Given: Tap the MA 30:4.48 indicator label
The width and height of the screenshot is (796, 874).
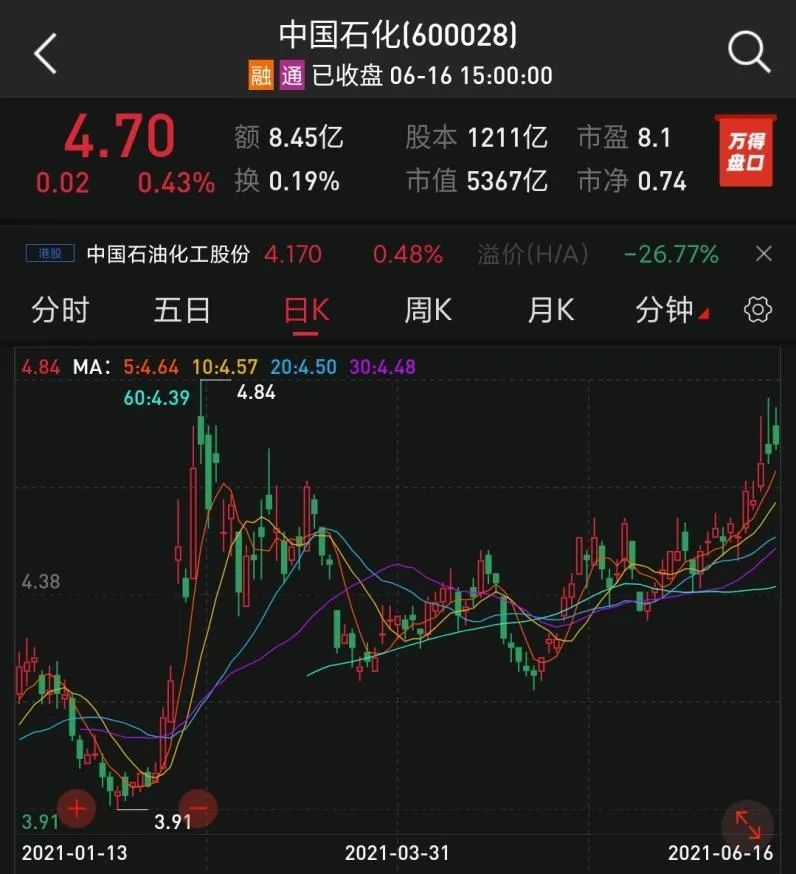Looking at the screenshot, I should pyautogui.click(x=382, y=367).
